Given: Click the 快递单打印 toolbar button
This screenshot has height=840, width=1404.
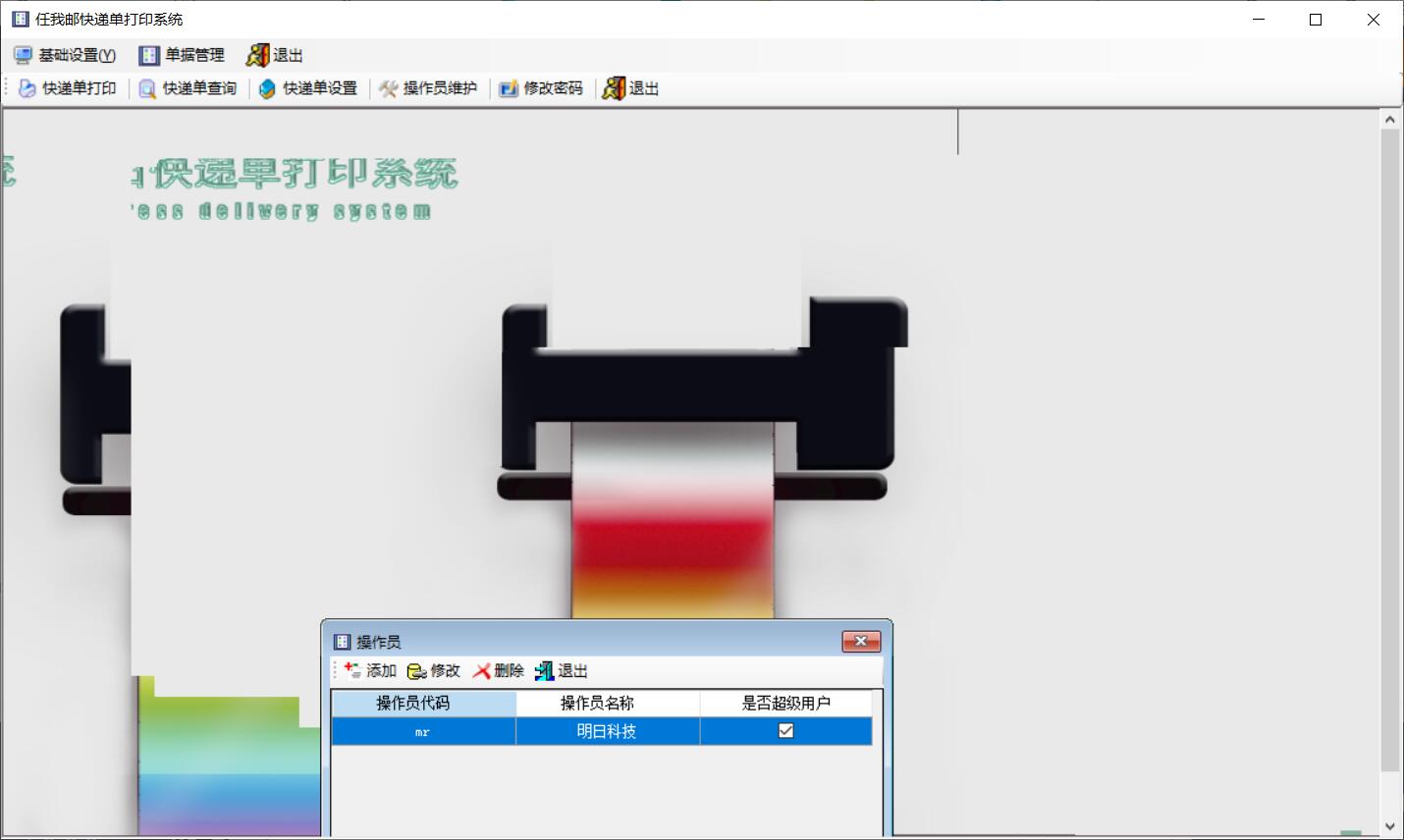Looking at the screenshot, I should (68, 88).
